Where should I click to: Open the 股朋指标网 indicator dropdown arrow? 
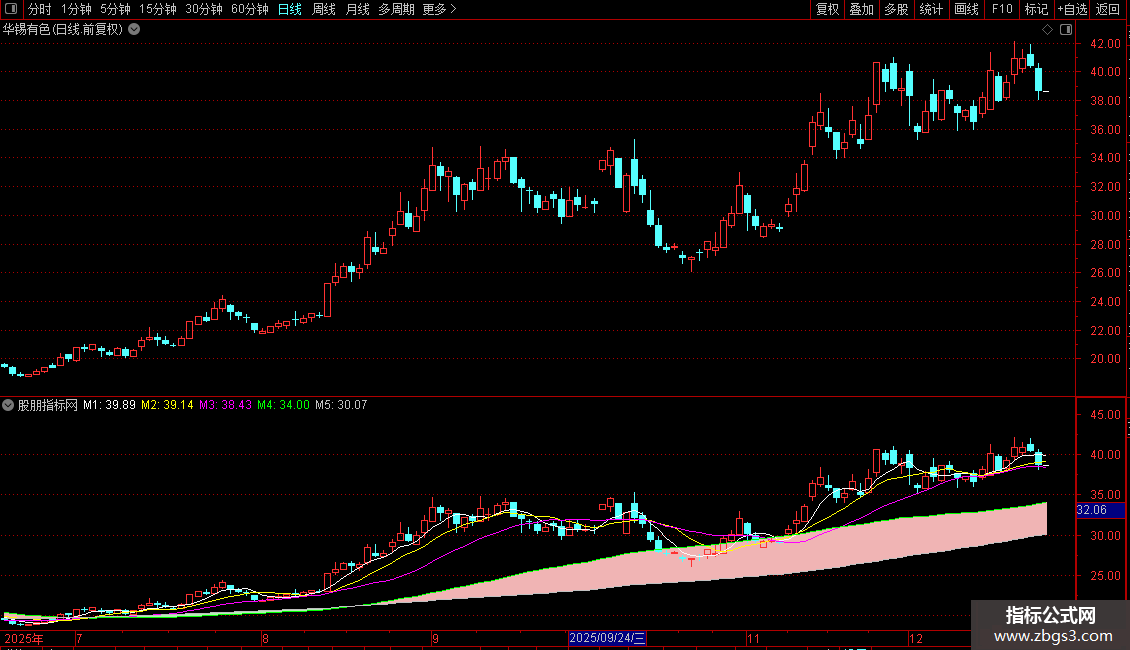[8, 405]
